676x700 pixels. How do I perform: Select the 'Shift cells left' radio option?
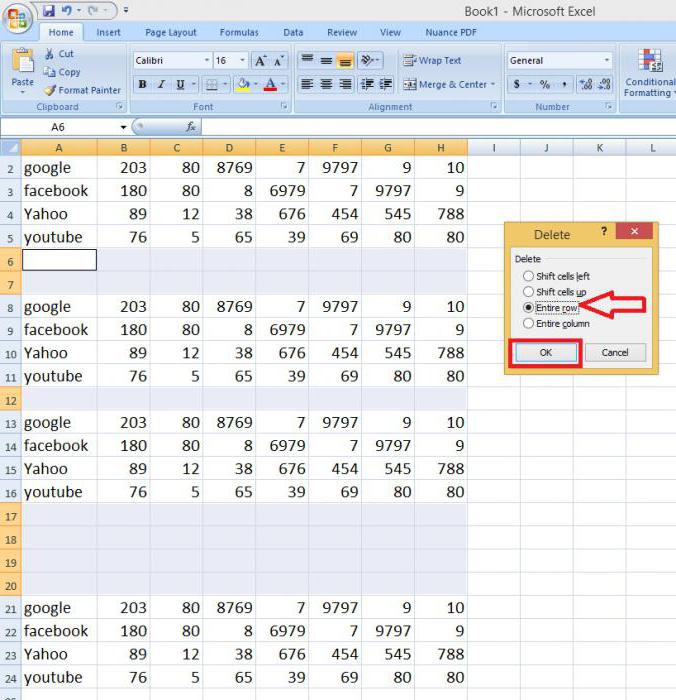coord(528,276)
